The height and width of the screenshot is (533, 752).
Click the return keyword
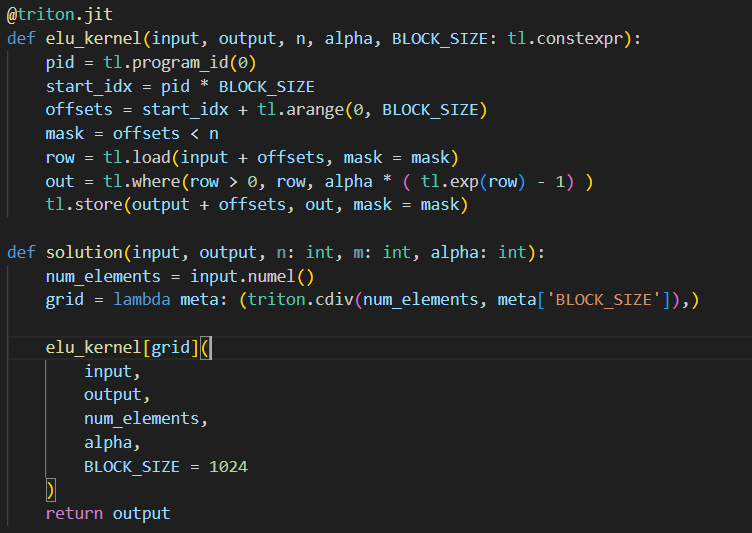click(74, 514)
